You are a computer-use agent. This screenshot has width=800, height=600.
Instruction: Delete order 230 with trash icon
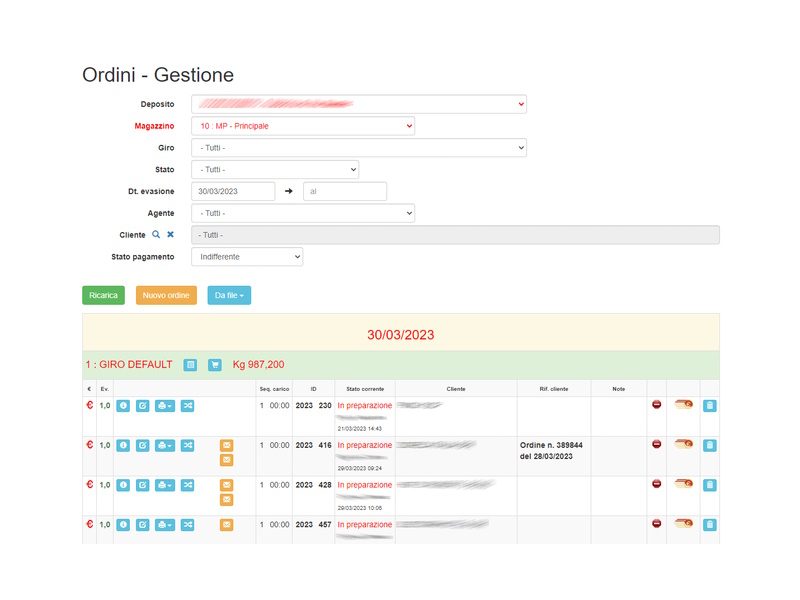(x=710, y=406)
